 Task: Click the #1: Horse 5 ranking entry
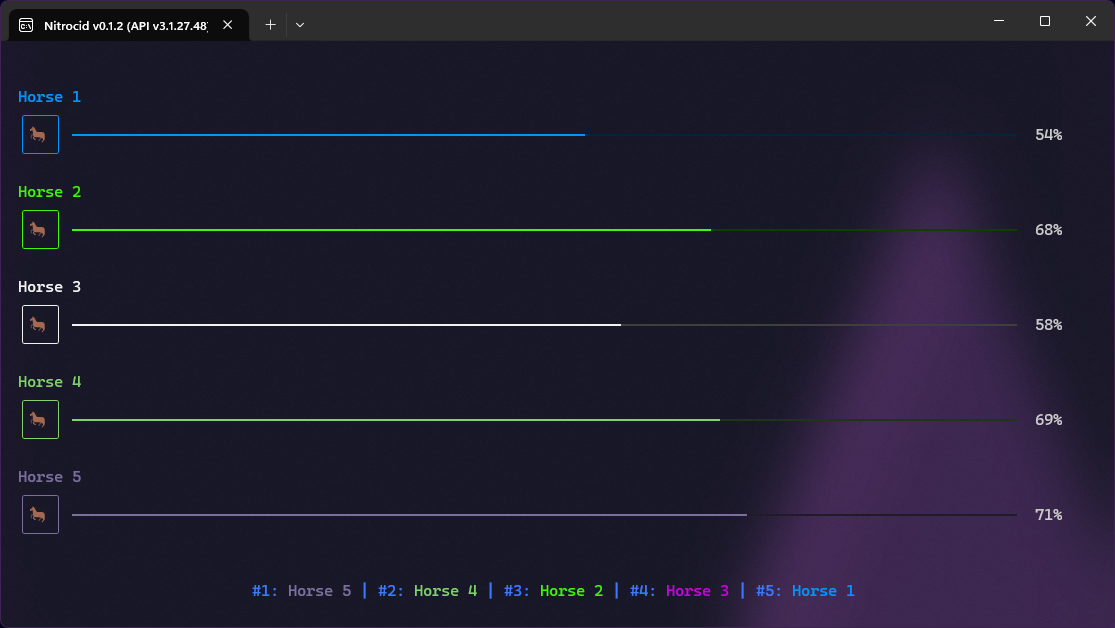point(301,591)
